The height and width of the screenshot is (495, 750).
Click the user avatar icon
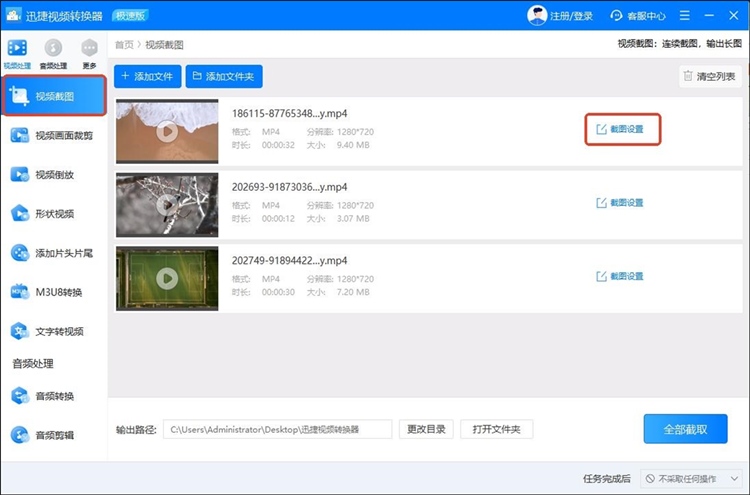click(x=537, y=16)
